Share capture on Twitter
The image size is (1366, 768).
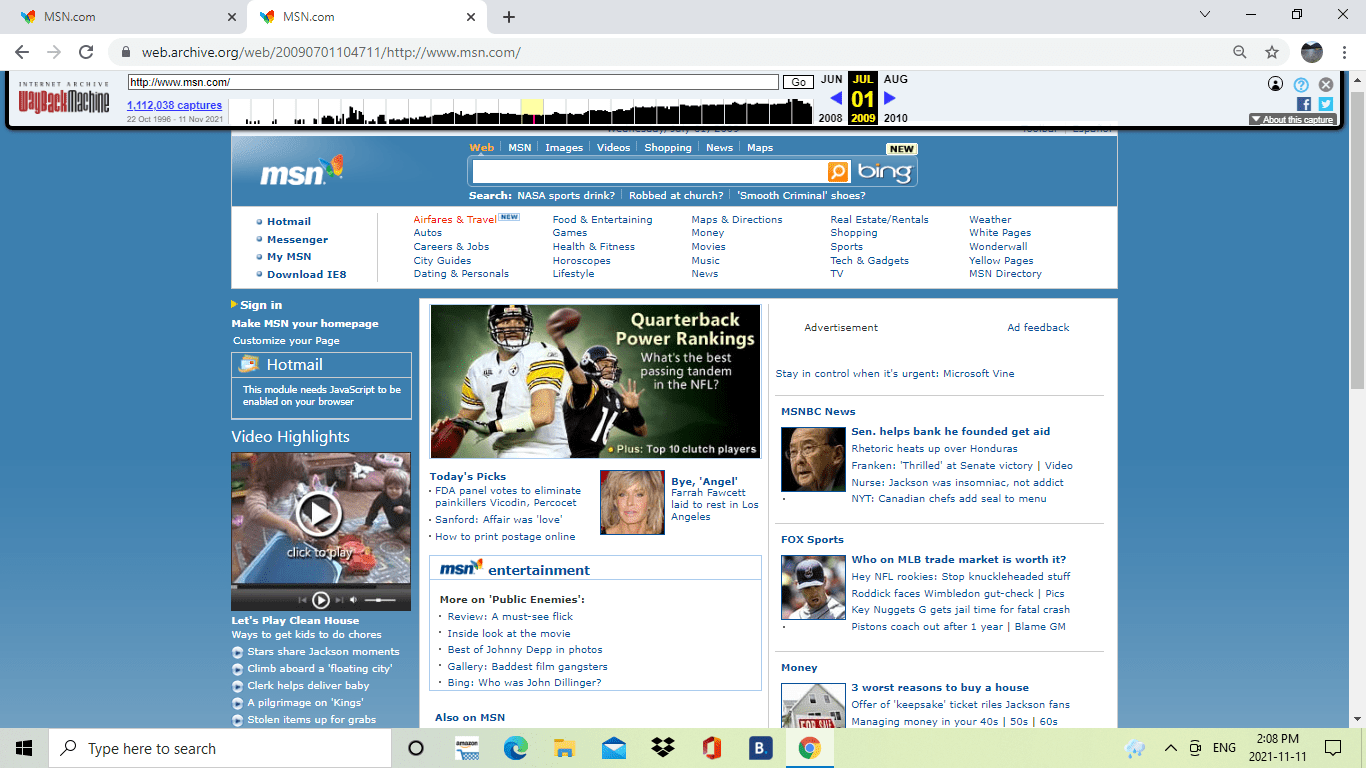pyautogui.click(x=1326, y=104)
